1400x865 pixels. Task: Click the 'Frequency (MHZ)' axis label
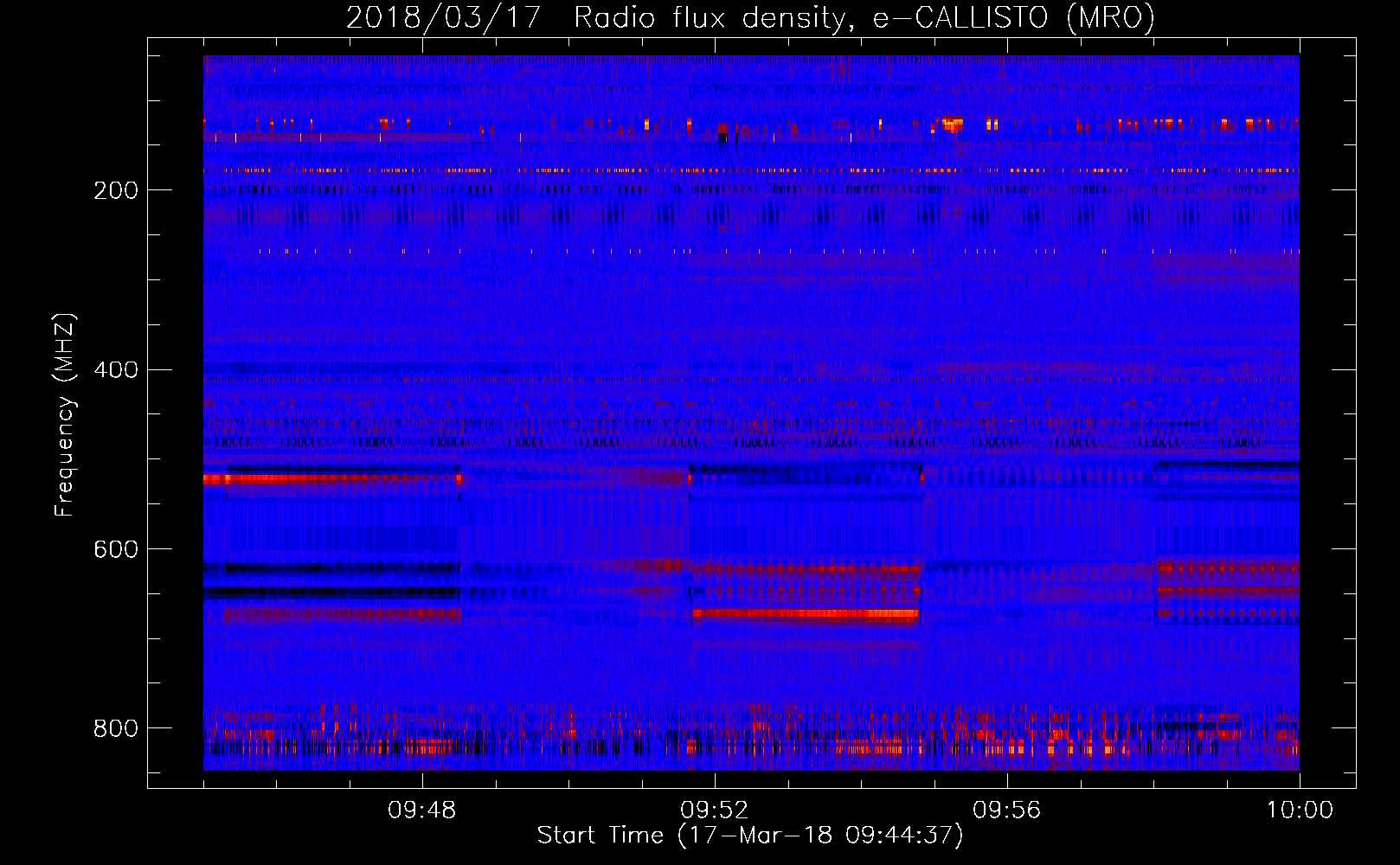pos(65,415)
